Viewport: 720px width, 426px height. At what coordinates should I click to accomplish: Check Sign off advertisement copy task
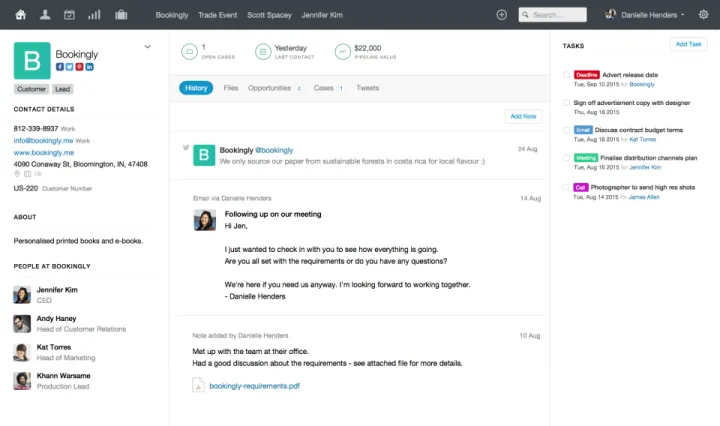[x=566, y=103]
